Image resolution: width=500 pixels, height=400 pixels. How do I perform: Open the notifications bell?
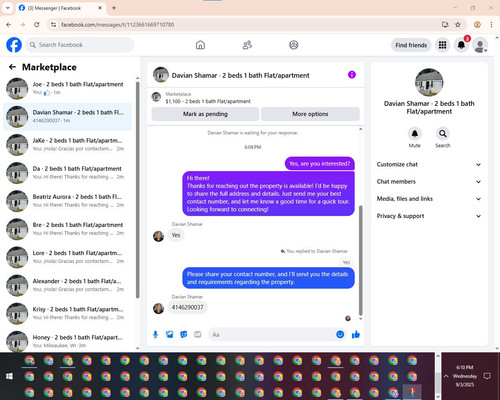pyautogui.click(x=461, y=45)
